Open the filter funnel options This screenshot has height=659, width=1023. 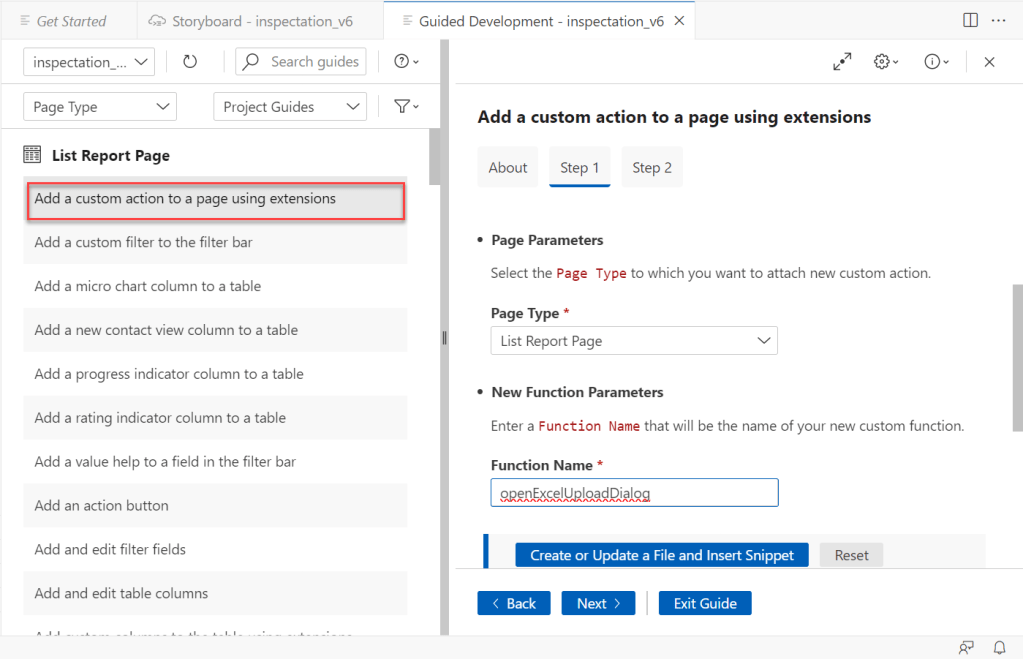point(406,107)
